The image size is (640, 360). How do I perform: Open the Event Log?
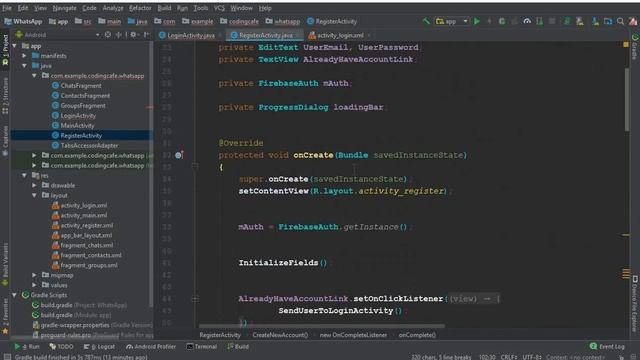click(x=607, y=347)
